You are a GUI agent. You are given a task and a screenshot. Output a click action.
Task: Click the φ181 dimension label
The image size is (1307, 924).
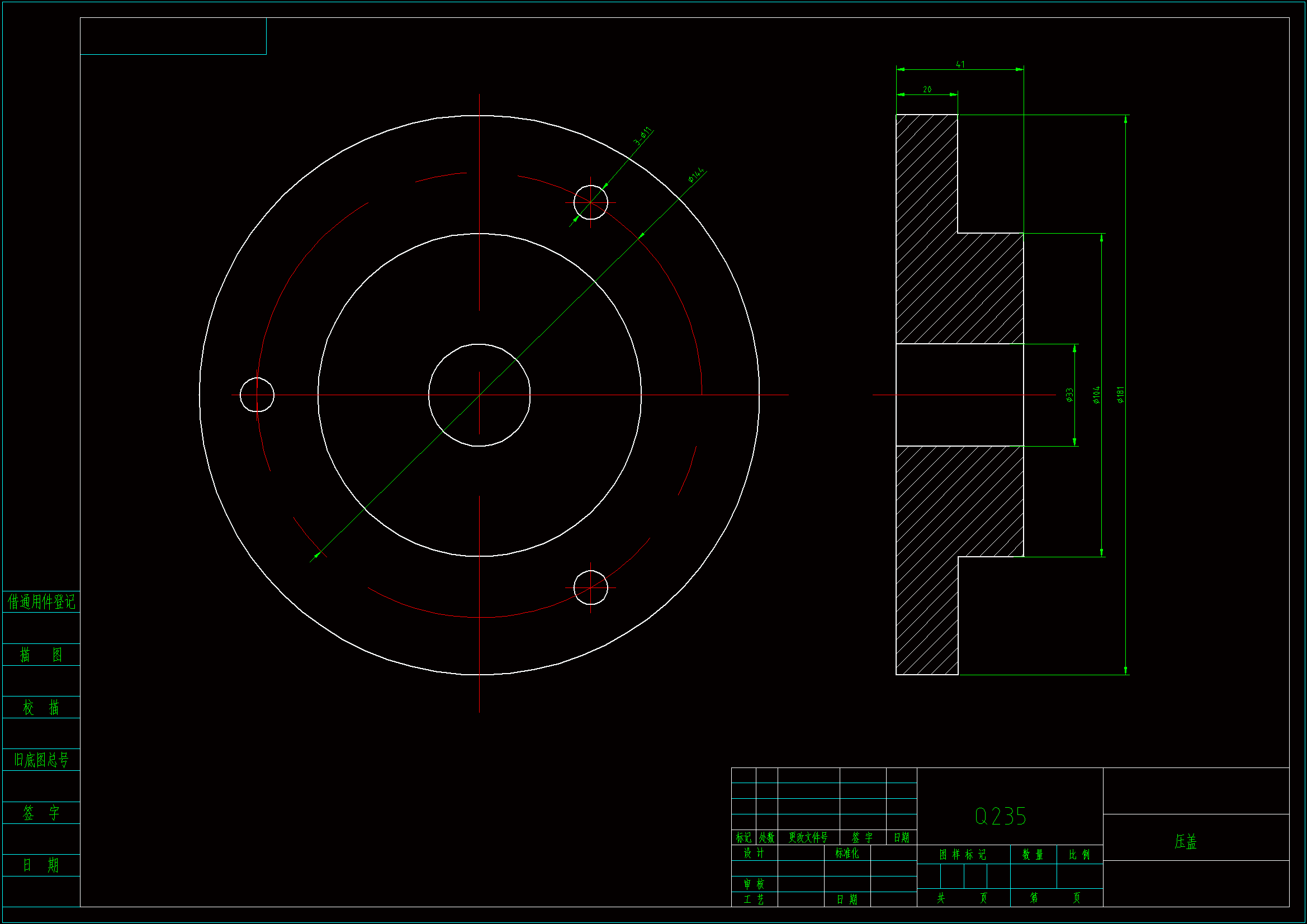click(1120, 395)
